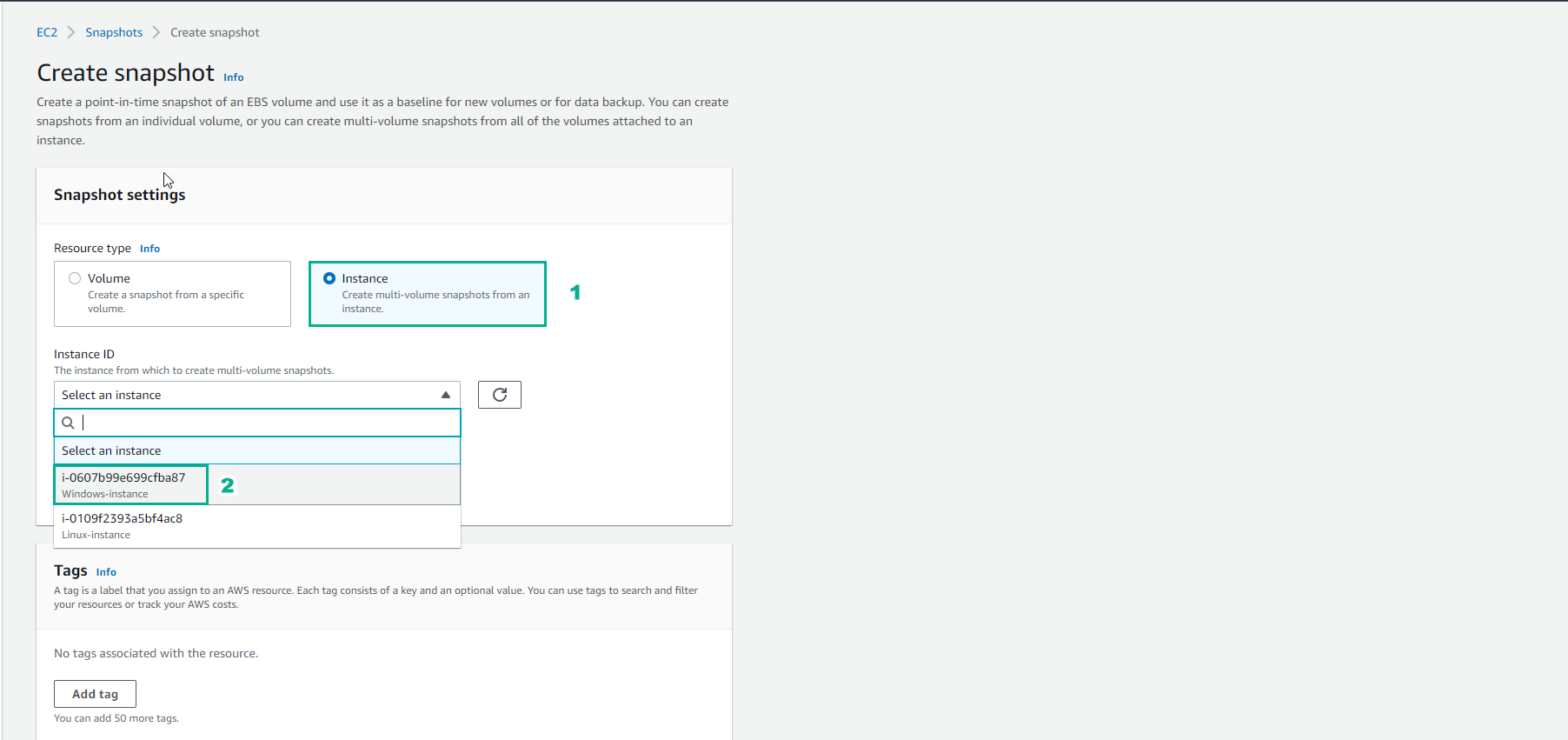Click the Instance tile description text

click(x=435, y=302)
